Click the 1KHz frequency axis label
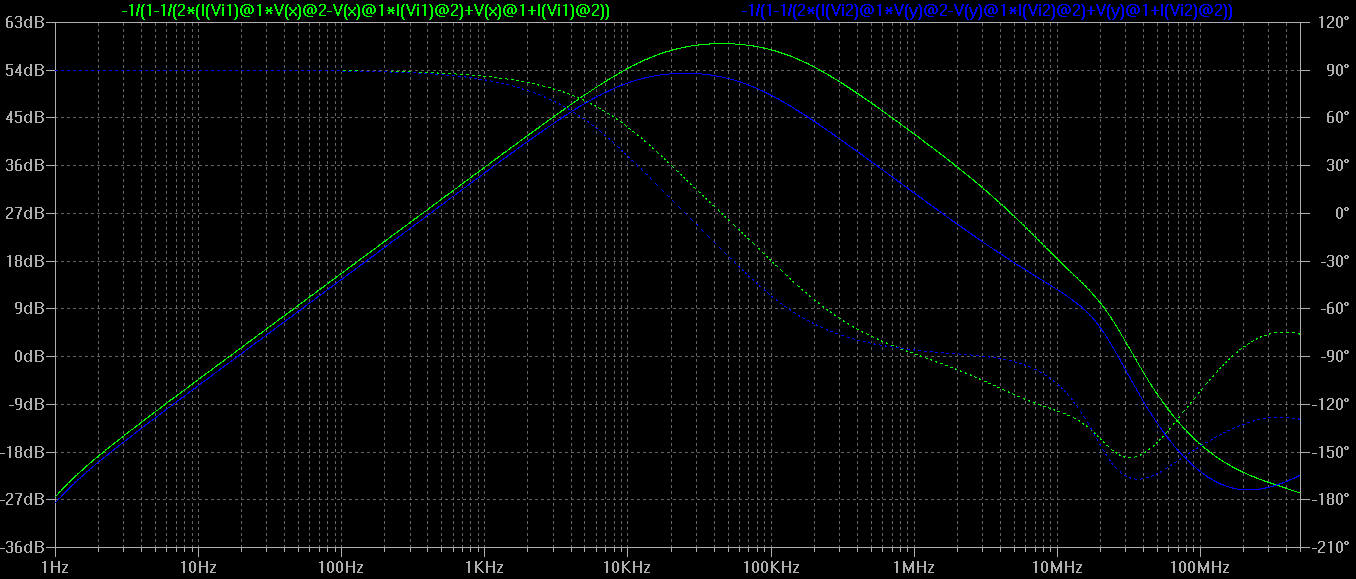 [x=484, y=568]
